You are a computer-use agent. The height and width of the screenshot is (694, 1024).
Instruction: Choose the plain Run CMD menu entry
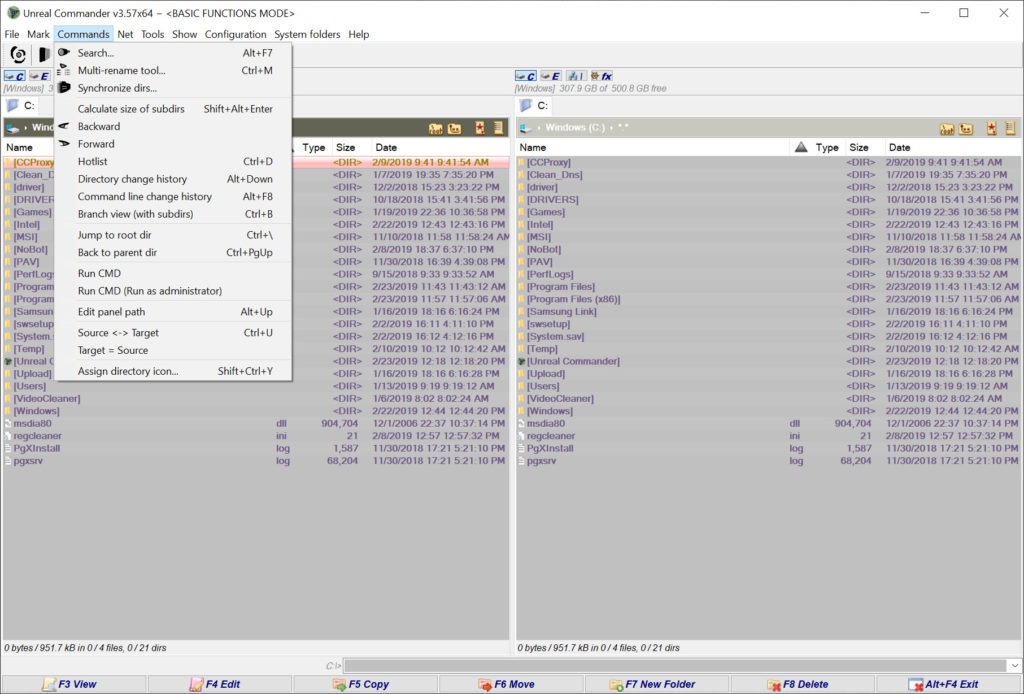pyautogui.click(x=173, y=274)
